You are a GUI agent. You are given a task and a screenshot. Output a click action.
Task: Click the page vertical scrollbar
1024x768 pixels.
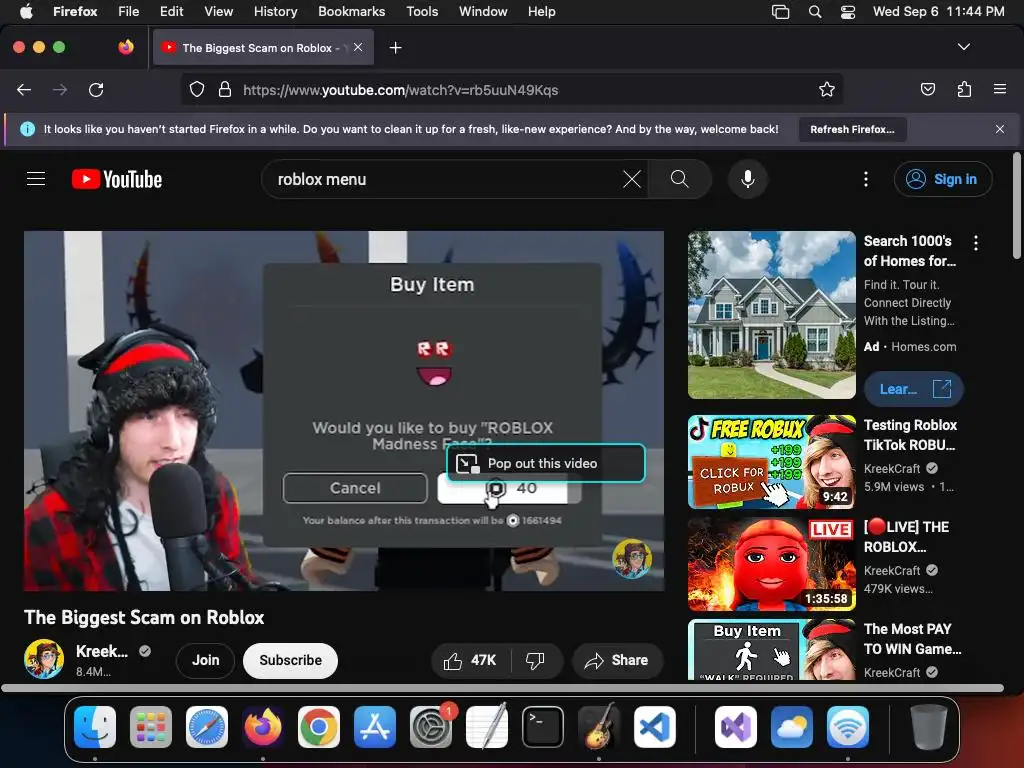[x=1017, y=206]
